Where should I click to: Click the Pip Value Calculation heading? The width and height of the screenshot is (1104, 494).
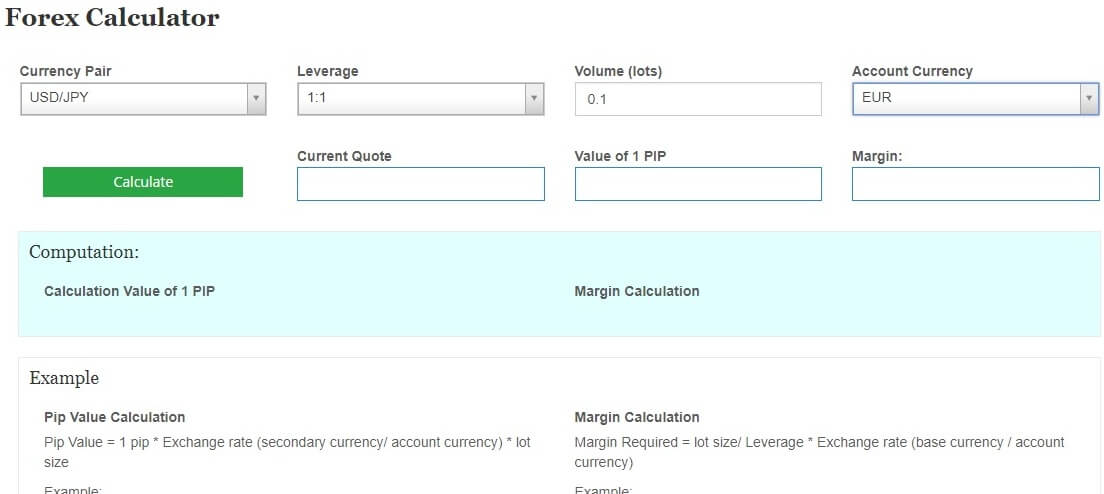tap(115, 417)
